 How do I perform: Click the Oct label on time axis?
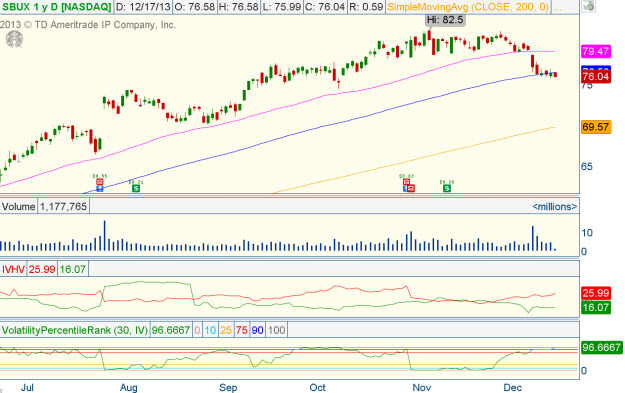pos(317,387)
